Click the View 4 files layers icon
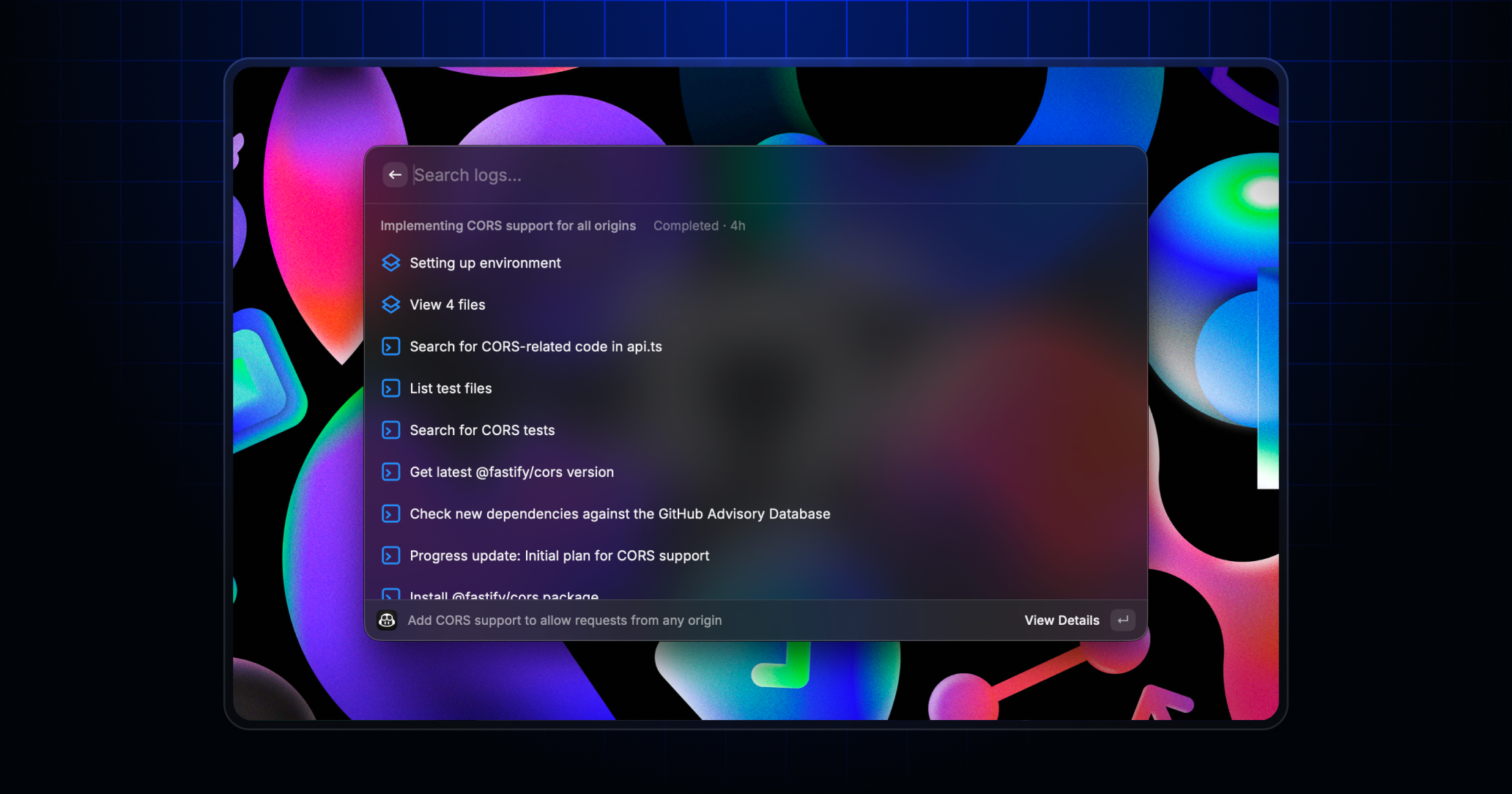 click(391, 305)
